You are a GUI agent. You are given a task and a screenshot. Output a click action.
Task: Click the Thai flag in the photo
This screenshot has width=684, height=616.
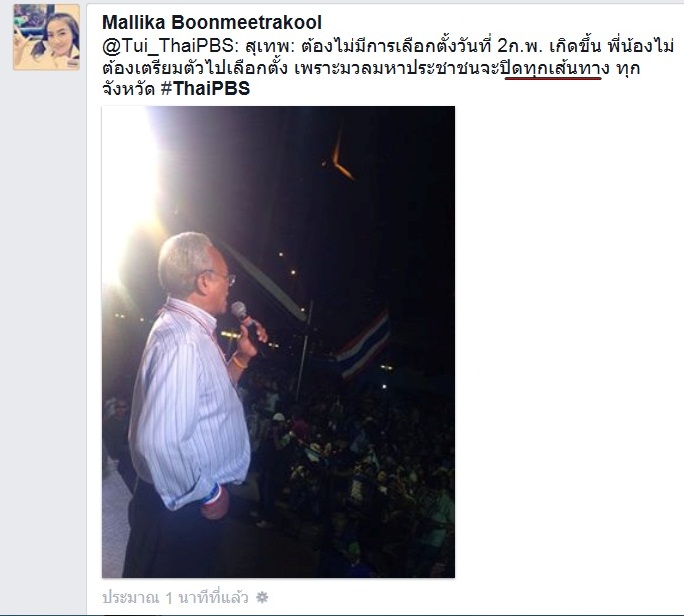tap(364, 345)
